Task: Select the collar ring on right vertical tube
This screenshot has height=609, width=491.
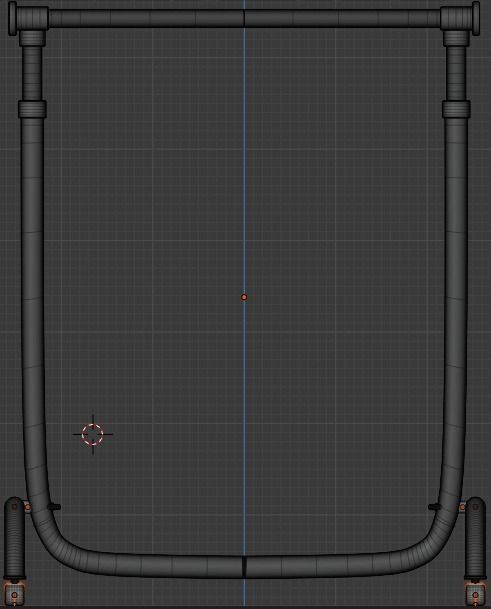Action: coord(456,109)
